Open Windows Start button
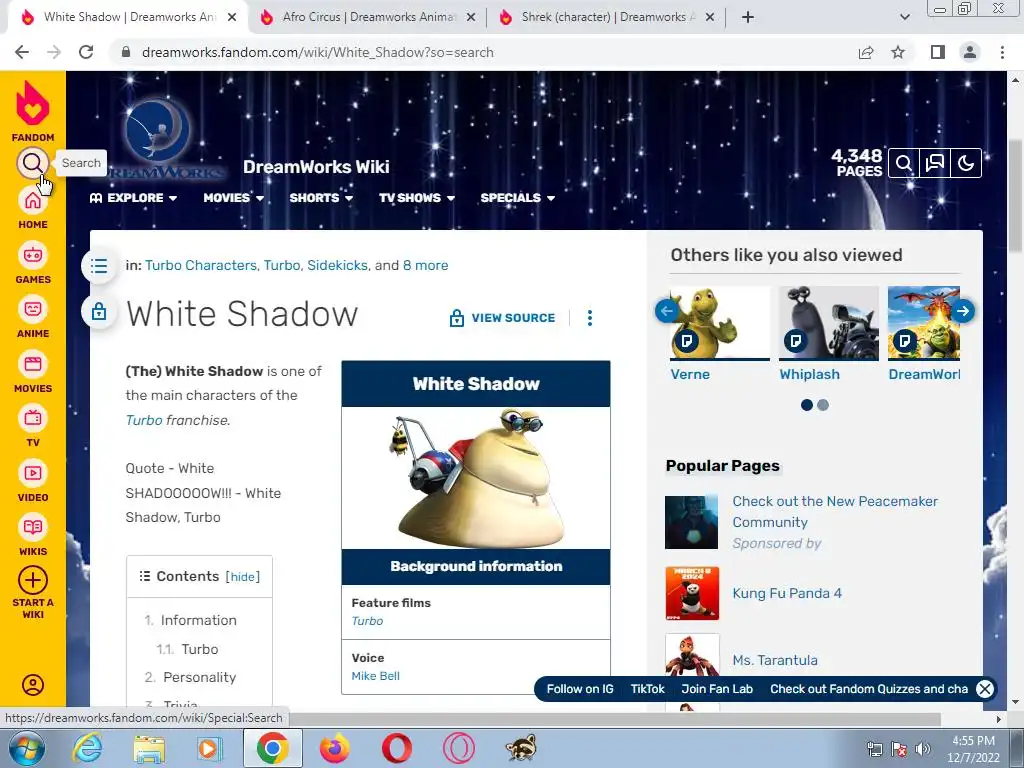 click(x=26, y=748)
